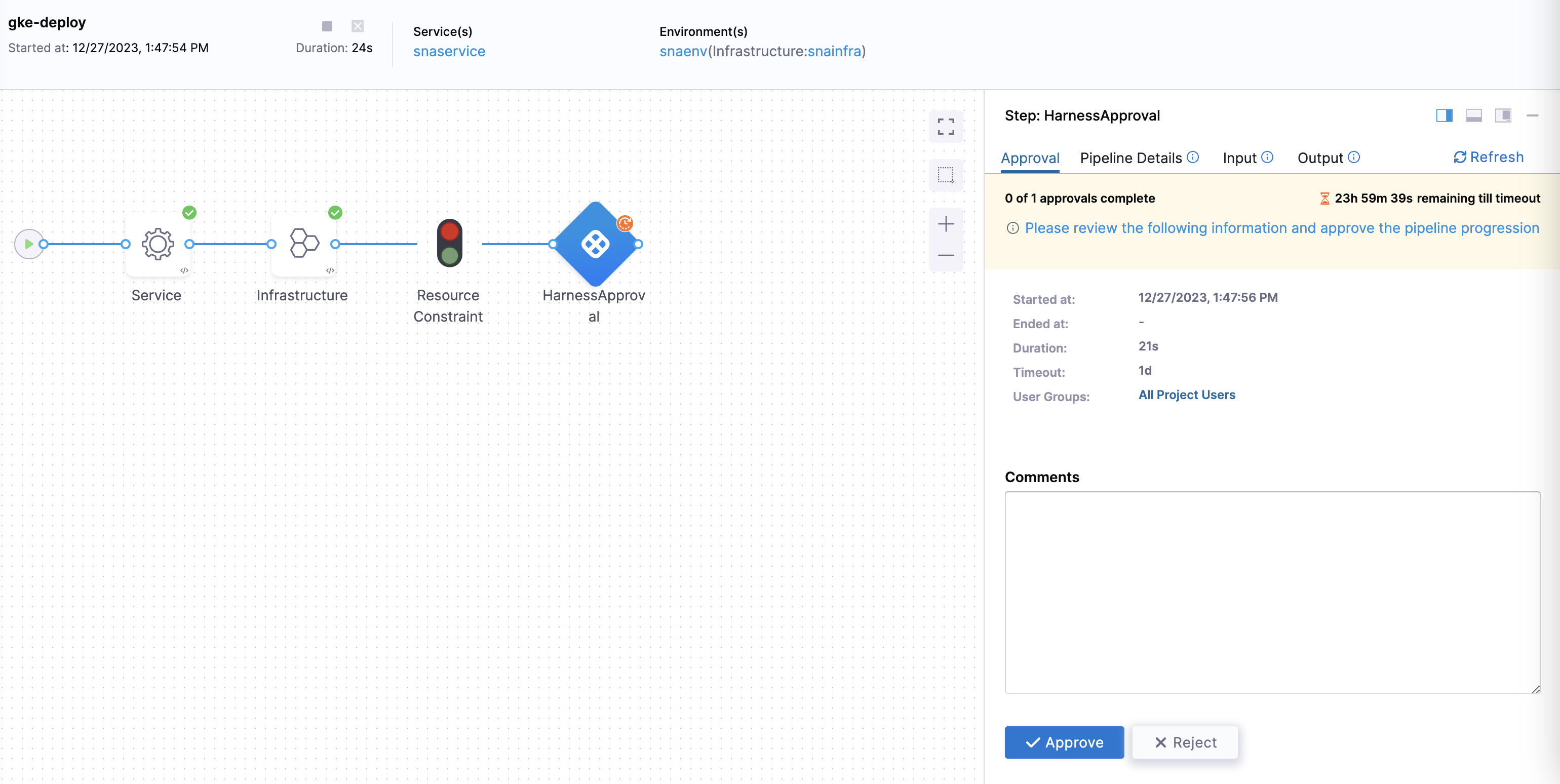The image size is (1560, 784).
Task: Click the selection marquee canvas tool
Action: coord(945,176)
